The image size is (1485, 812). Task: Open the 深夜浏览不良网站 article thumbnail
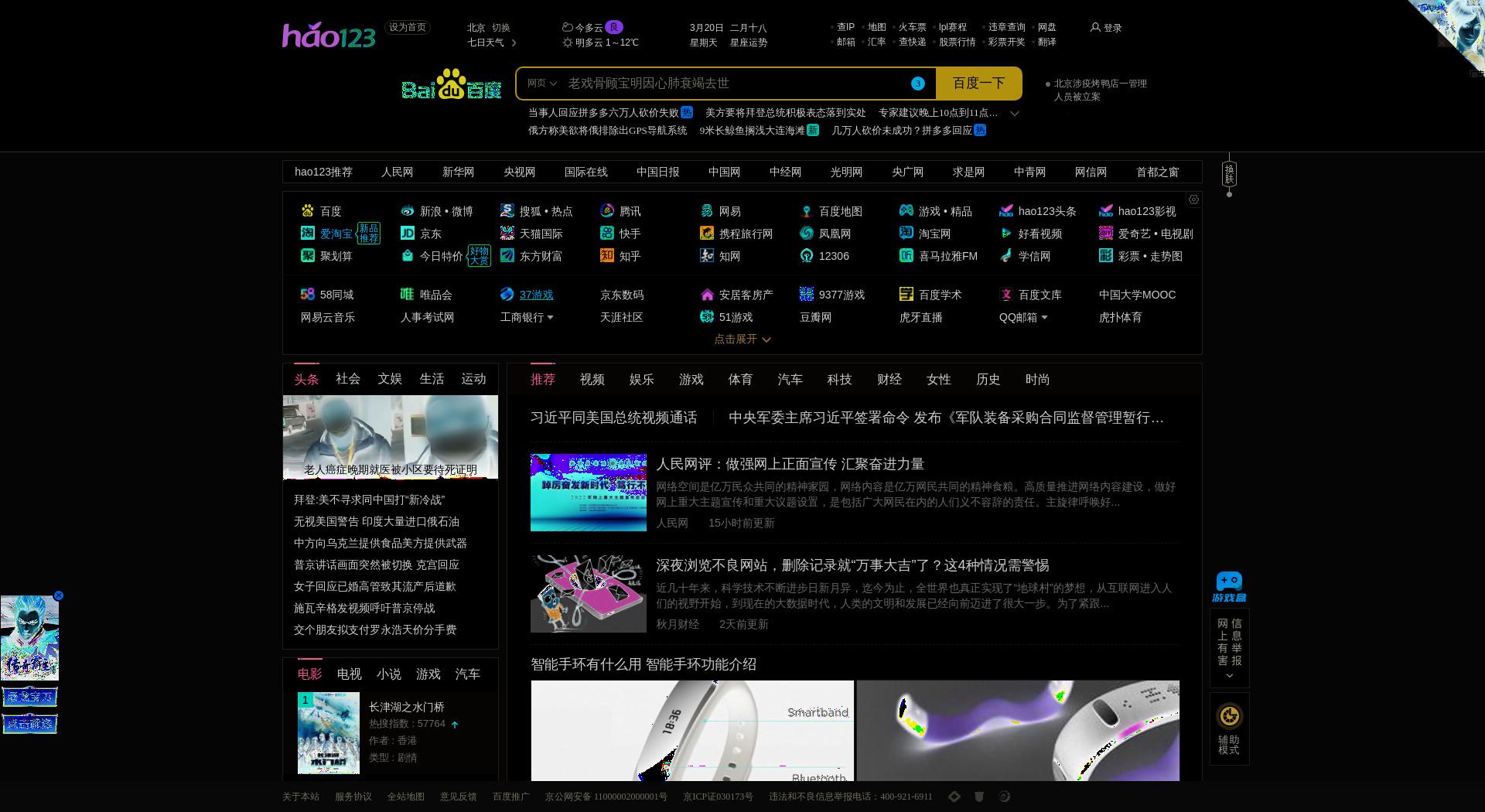click(x=588, y=593)
